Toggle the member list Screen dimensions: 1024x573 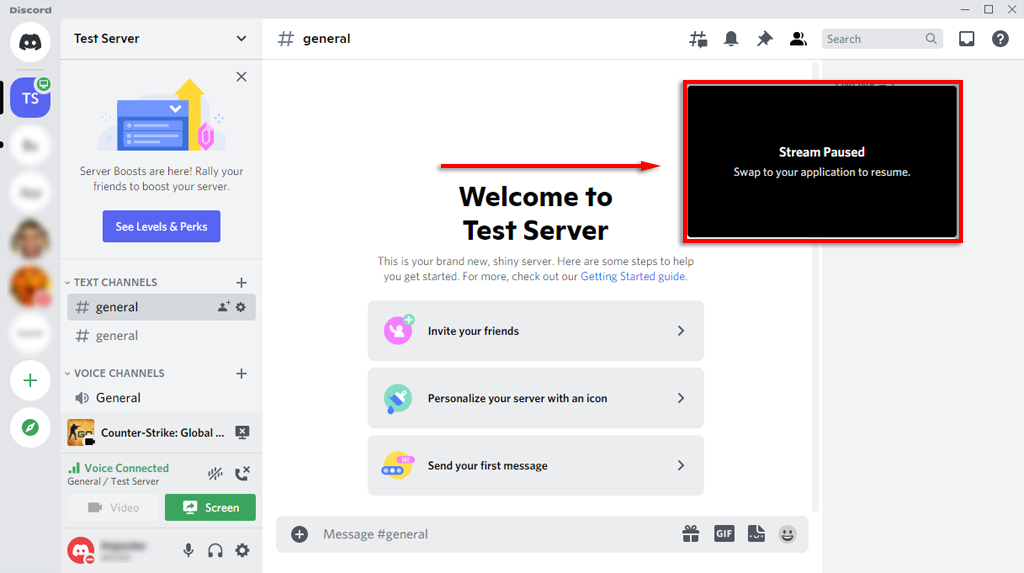[798, 39]
